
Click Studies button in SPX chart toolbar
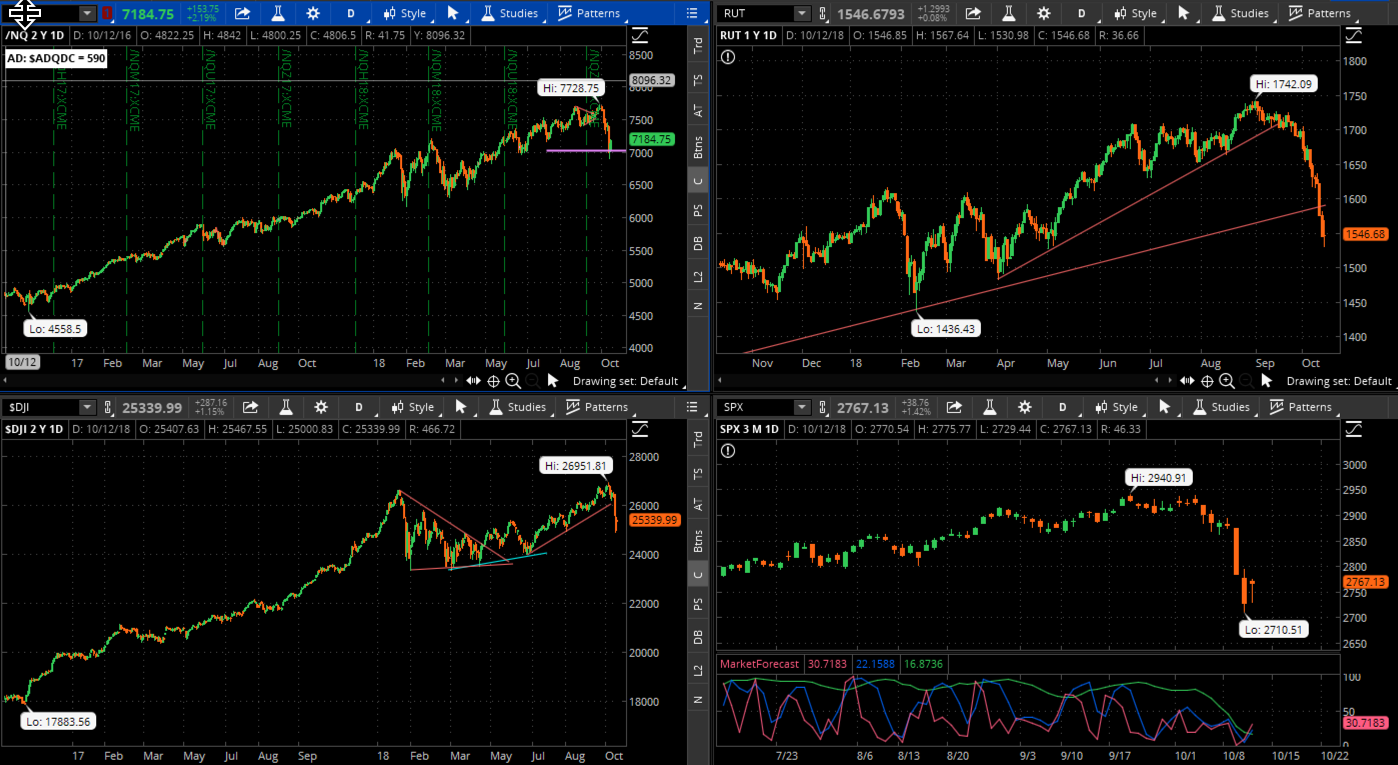point(1220,407)
